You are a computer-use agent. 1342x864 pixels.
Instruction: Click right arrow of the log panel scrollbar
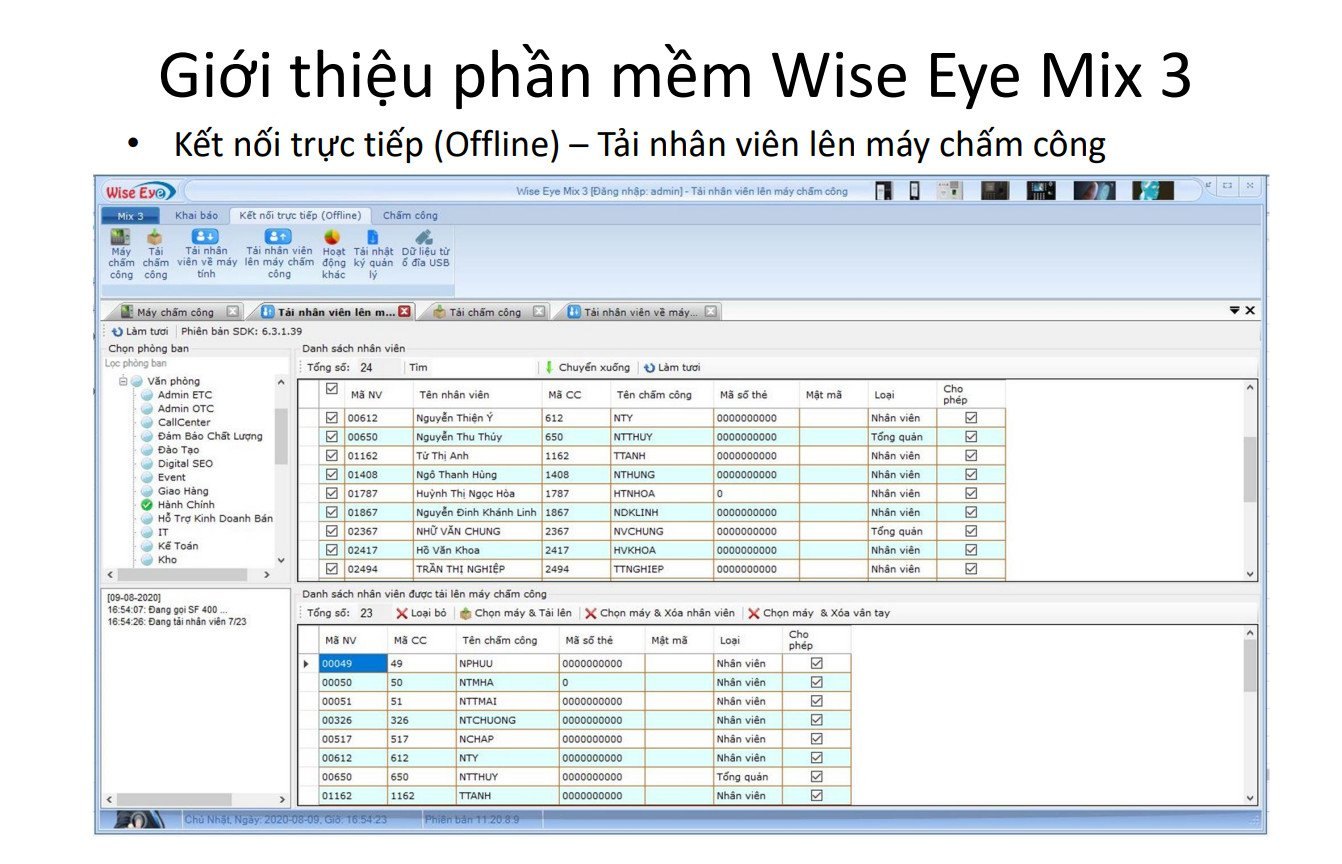pyautogui.click(x=282, y=800)
